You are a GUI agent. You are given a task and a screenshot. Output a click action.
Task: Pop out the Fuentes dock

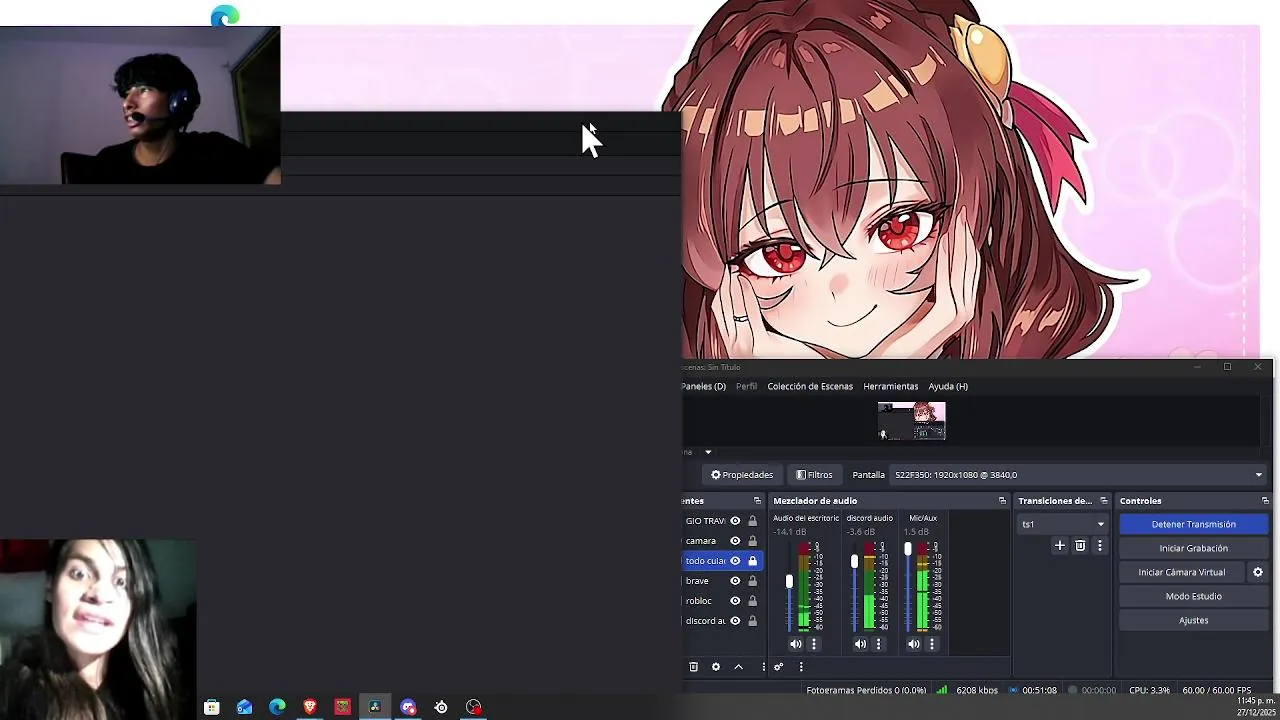click(757, 500)
